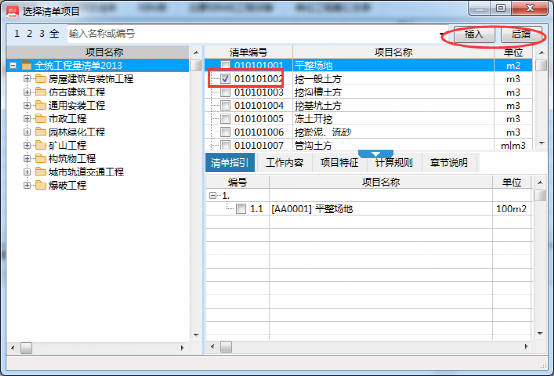Open the 计算规则 tab
The image size is (554, 376).
(394, 163)
